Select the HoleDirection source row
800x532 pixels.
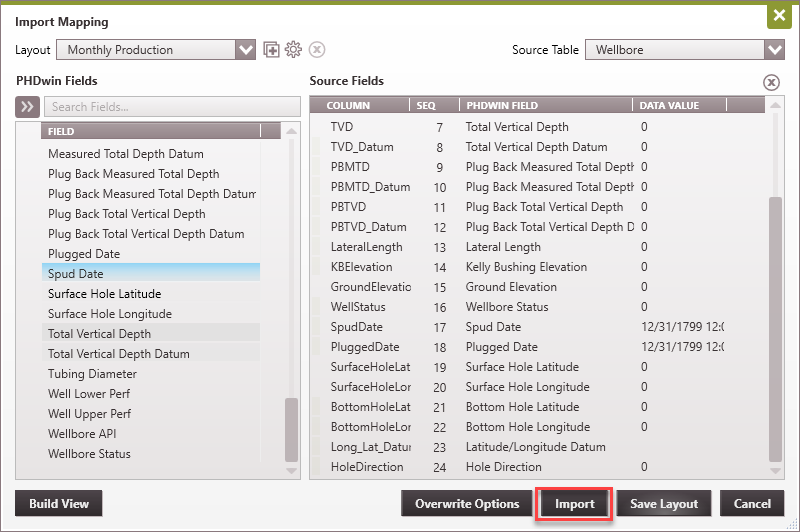538,467
